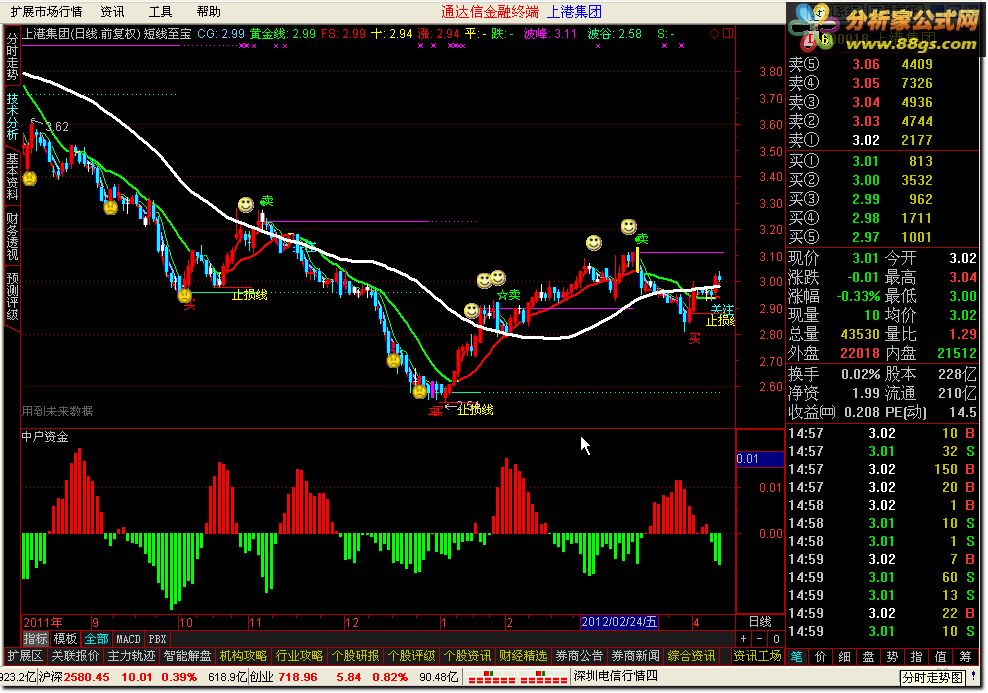
Task: Open 智能解盘 in the bottom bar
Action: pyautogui.click(x=187, y=656)
